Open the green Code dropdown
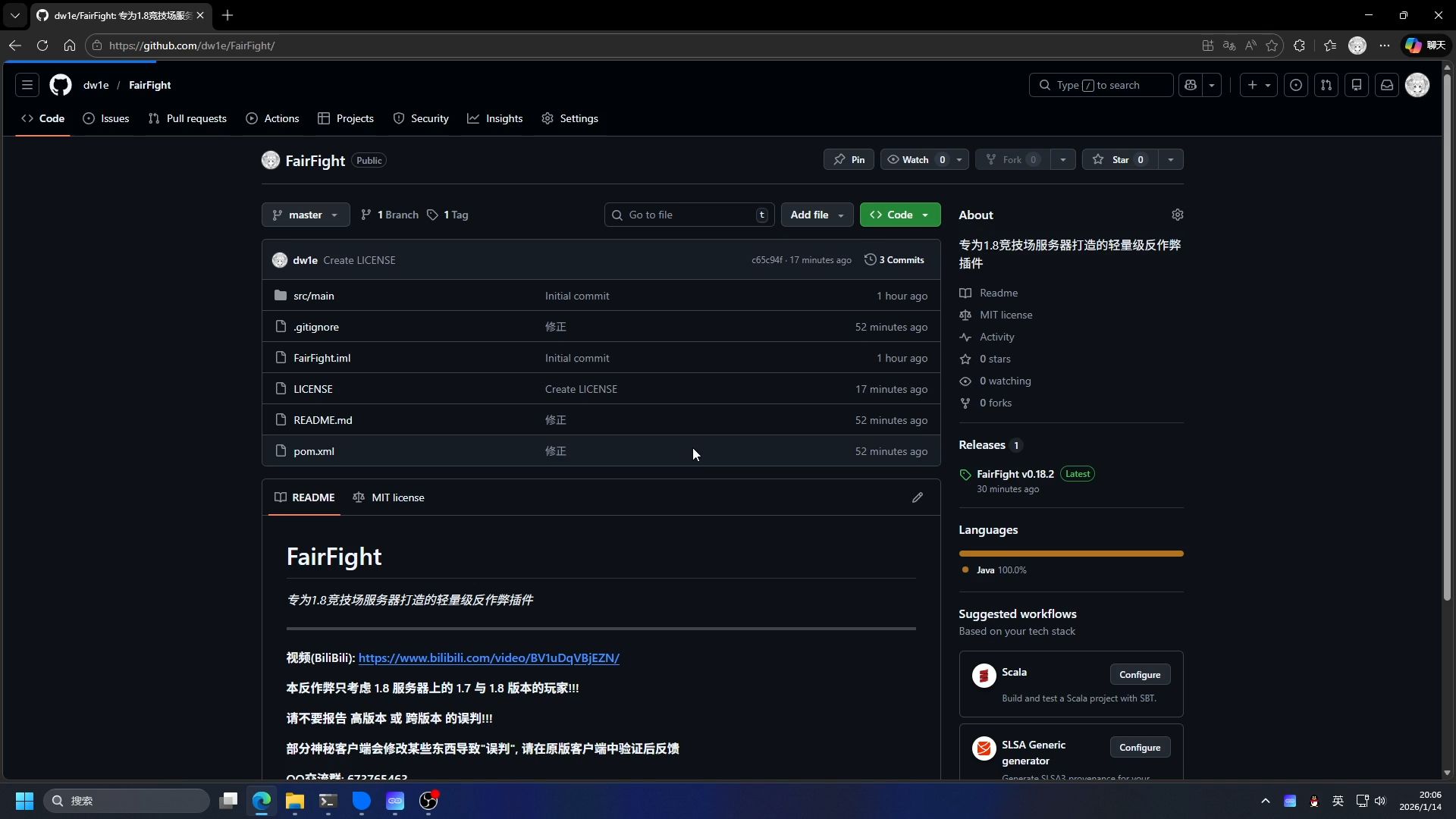This screenshot has width=1456, height=819. click(899, 215)
